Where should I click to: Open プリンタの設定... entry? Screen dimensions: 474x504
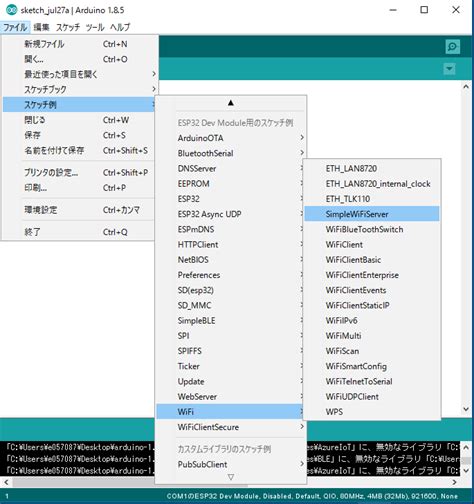click(x=79, y=173)
